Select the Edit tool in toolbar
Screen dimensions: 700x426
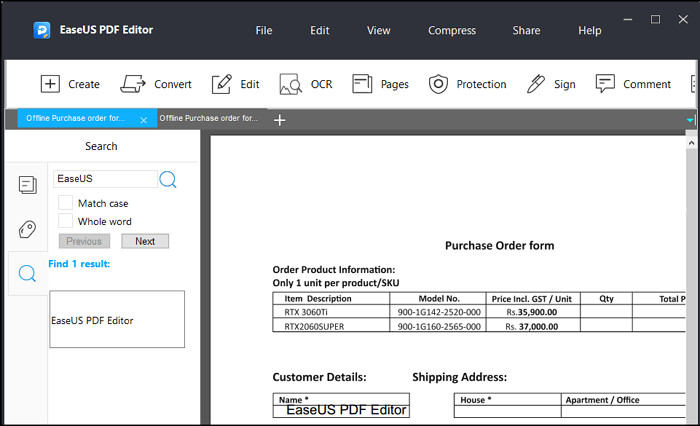pyautogui.click(x=235, y=84)
